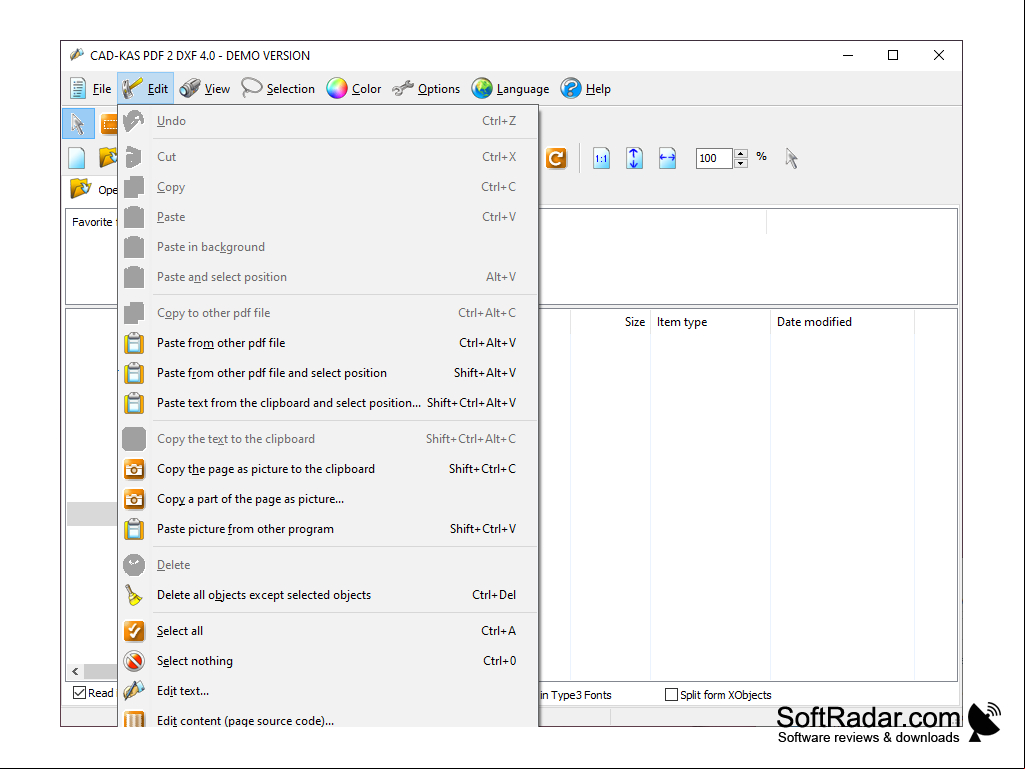Sort file list by Size column
This screenshot has width=1025, height=769.
[609, 322]
